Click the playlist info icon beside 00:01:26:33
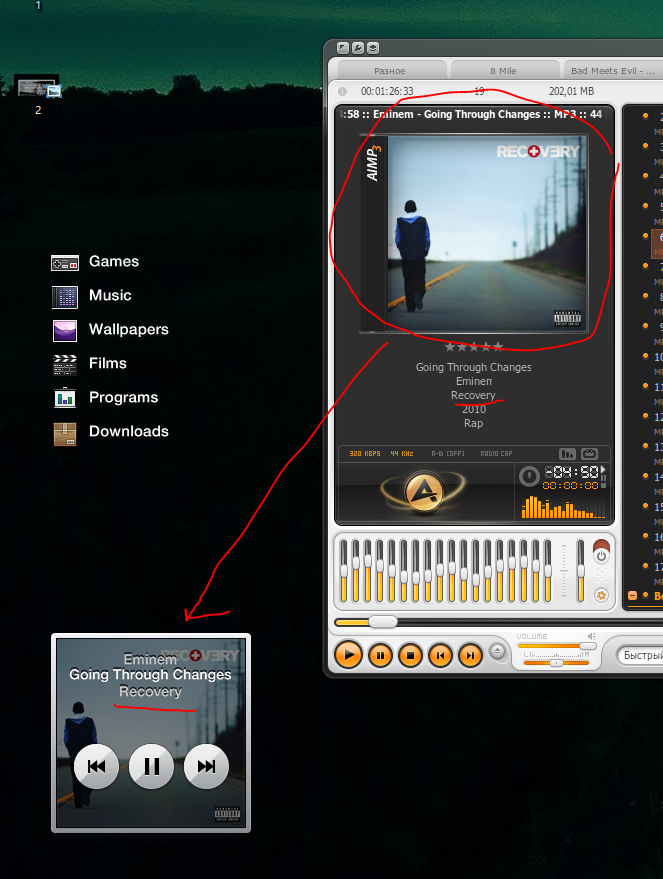663x879 pixels. tap(342, 91)
